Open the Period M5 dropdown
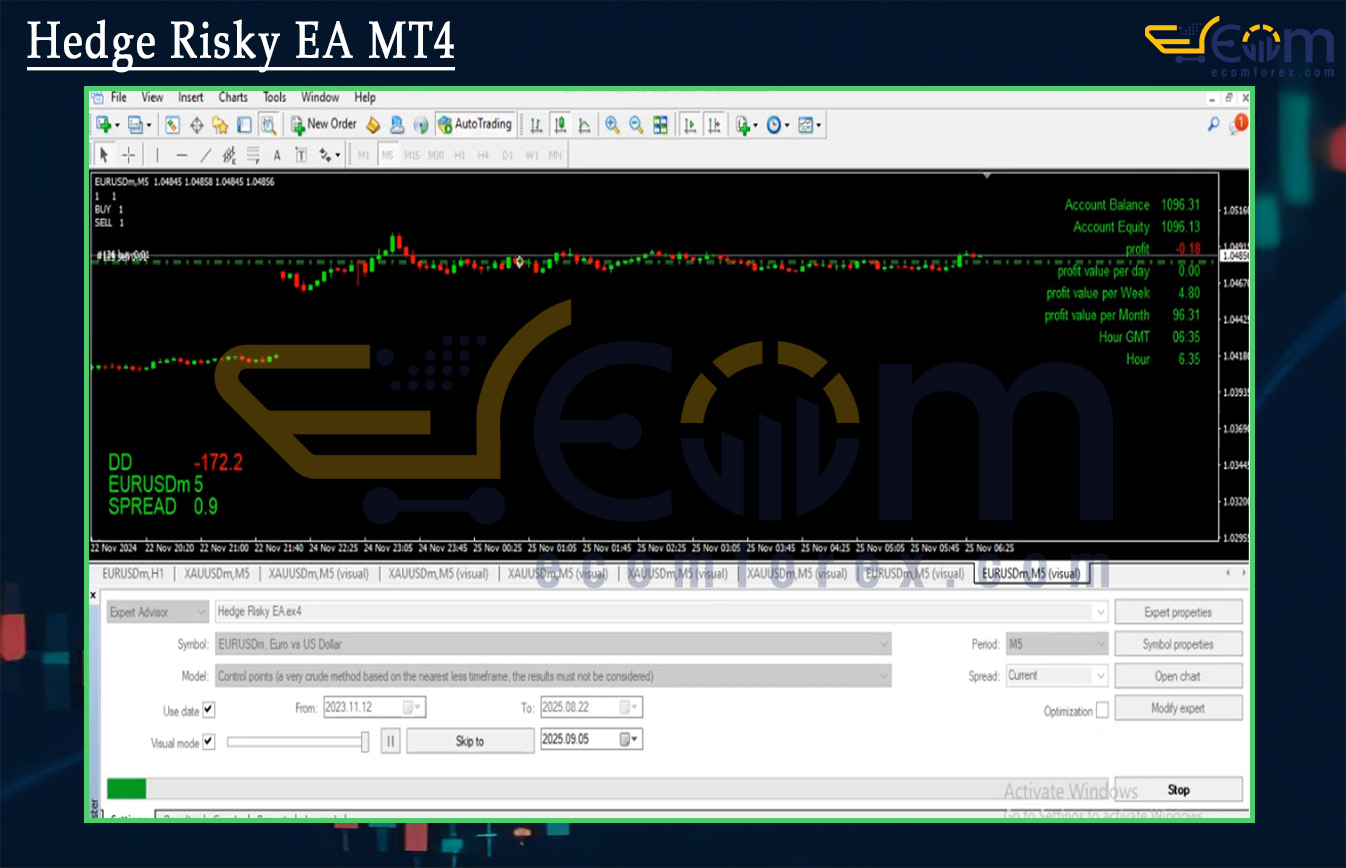Viewport: 1346px width, 868px height. click(1100, 644)
